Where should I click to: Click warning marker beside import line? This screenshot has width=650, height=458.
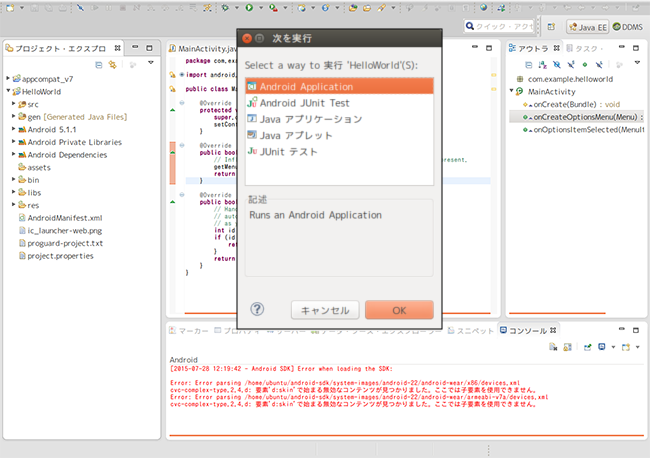172,75
